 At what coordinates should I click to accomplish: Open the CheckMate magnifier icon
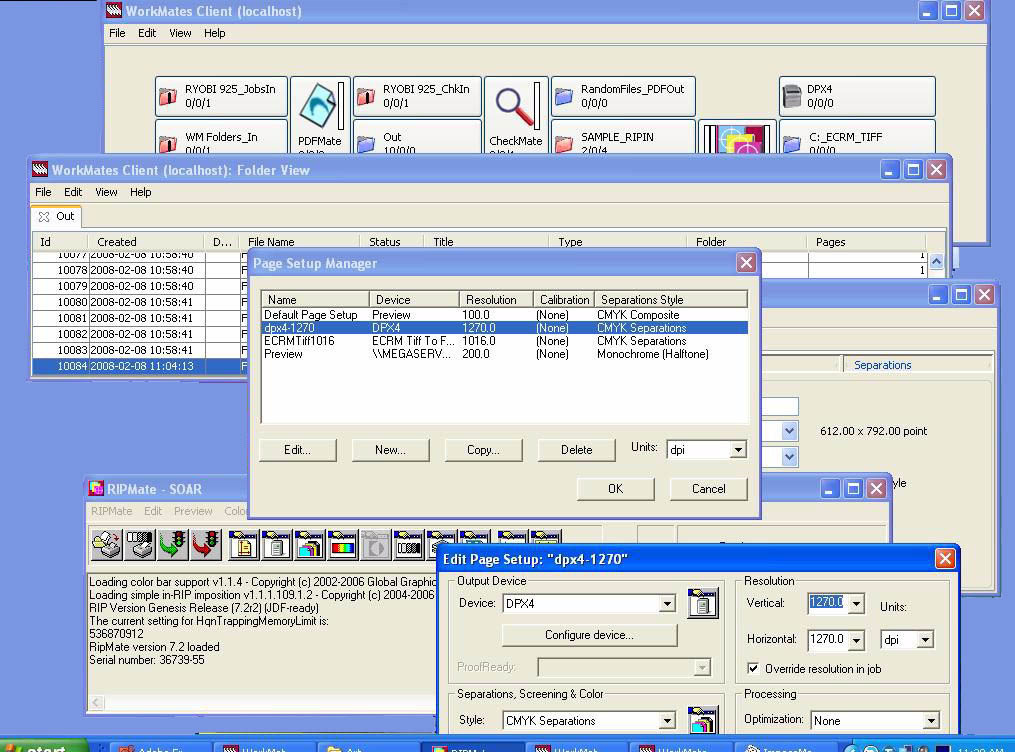pos(515,105)
